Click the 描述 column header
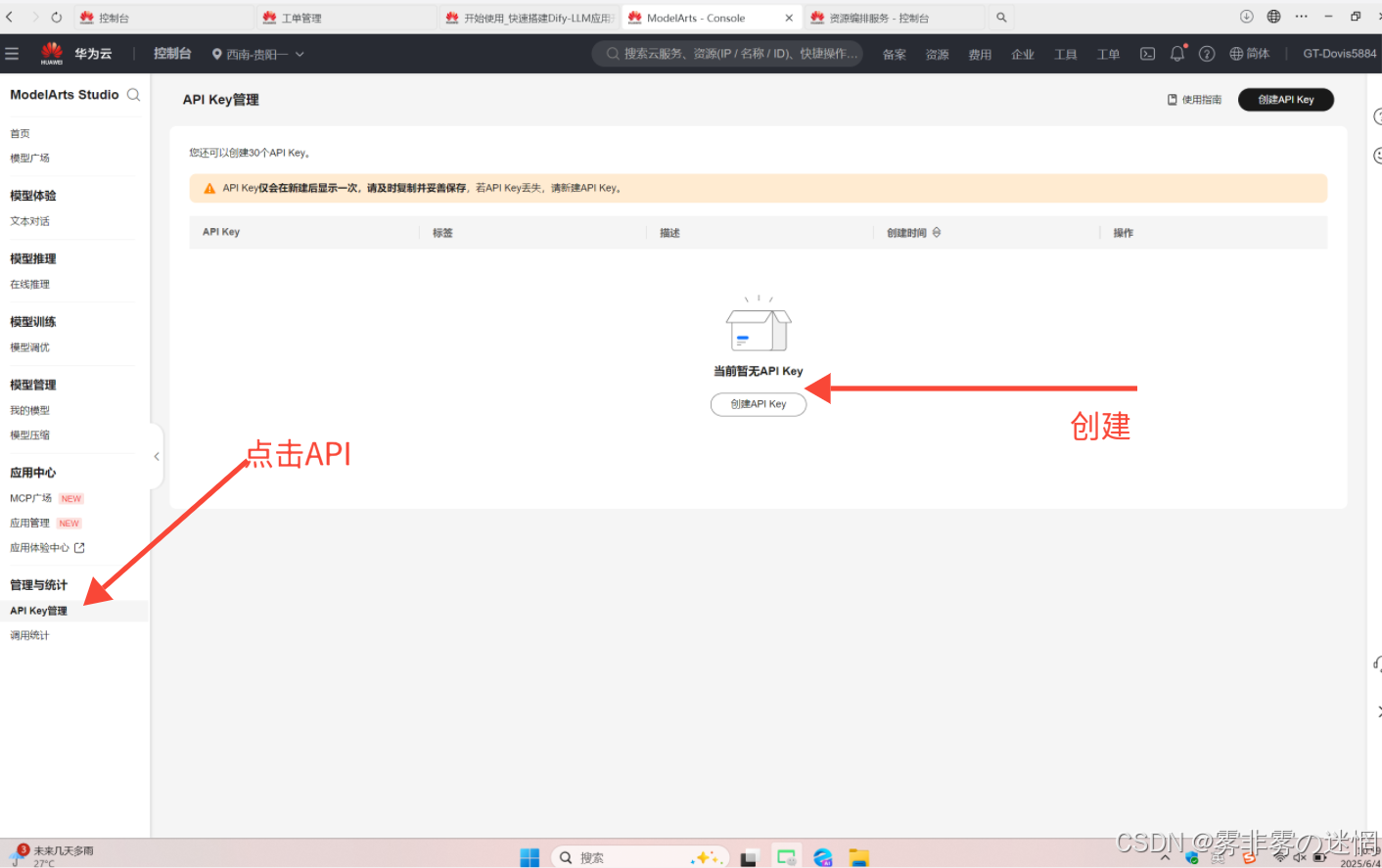 pos(669,233)
